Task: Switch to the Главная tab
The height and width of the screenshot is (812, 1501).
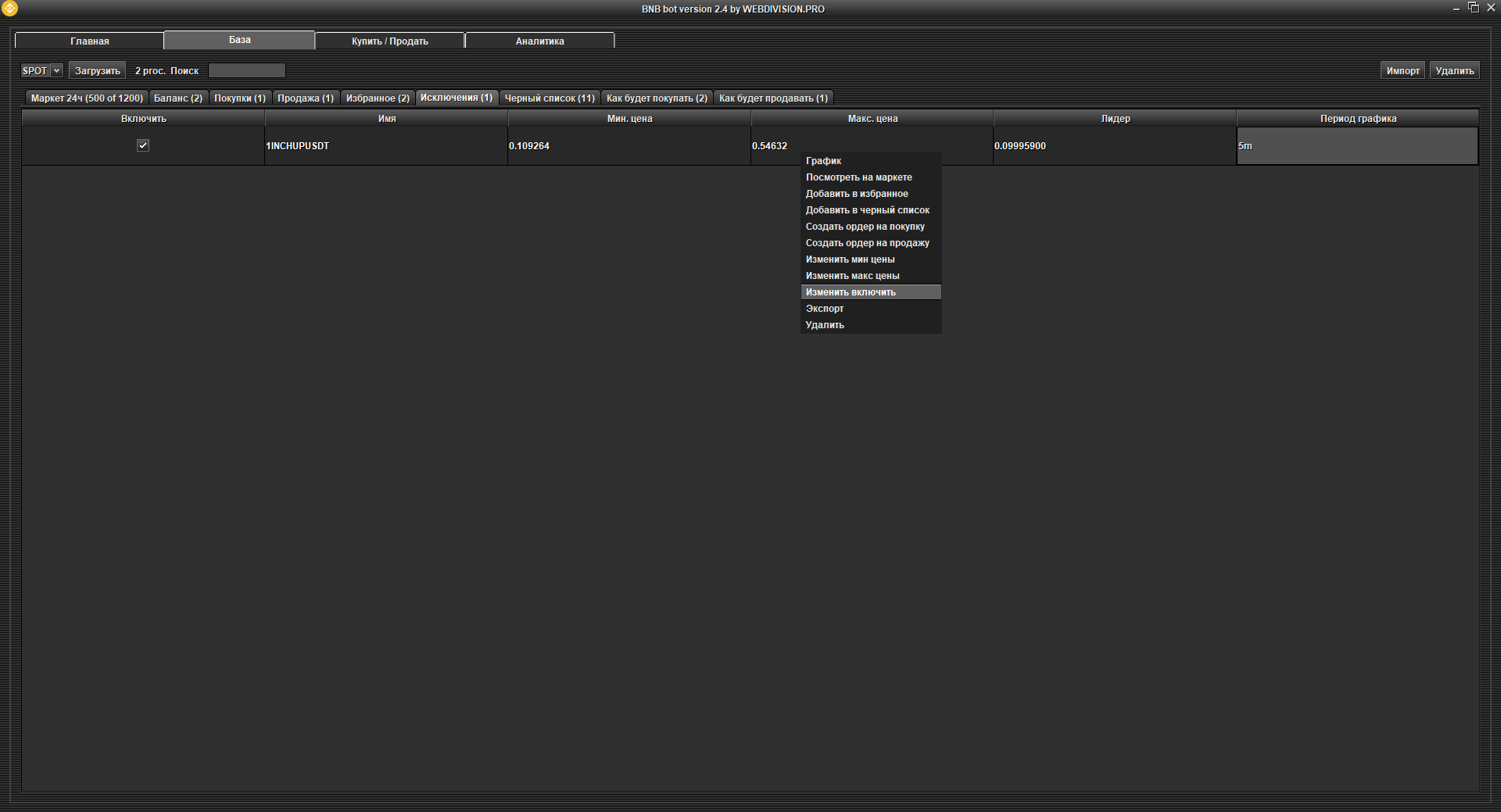Action: (89, 41)
